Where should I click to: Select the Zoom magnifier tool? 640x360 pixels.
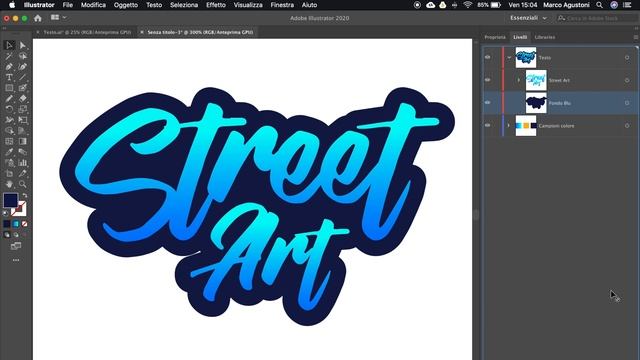[22, 184]
